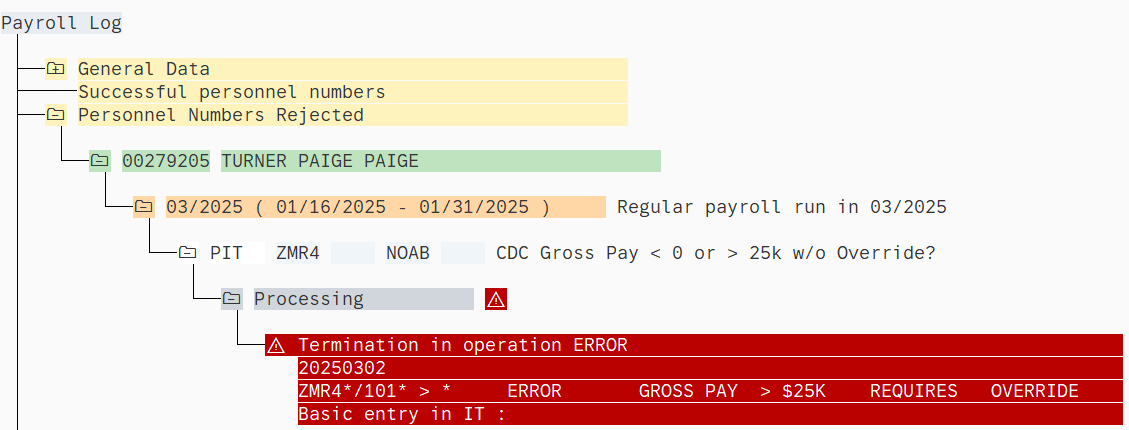The image size is (1129, 430).
Task: Click the Regular payroll run in 03/2025 text
Action: (781, 207)
